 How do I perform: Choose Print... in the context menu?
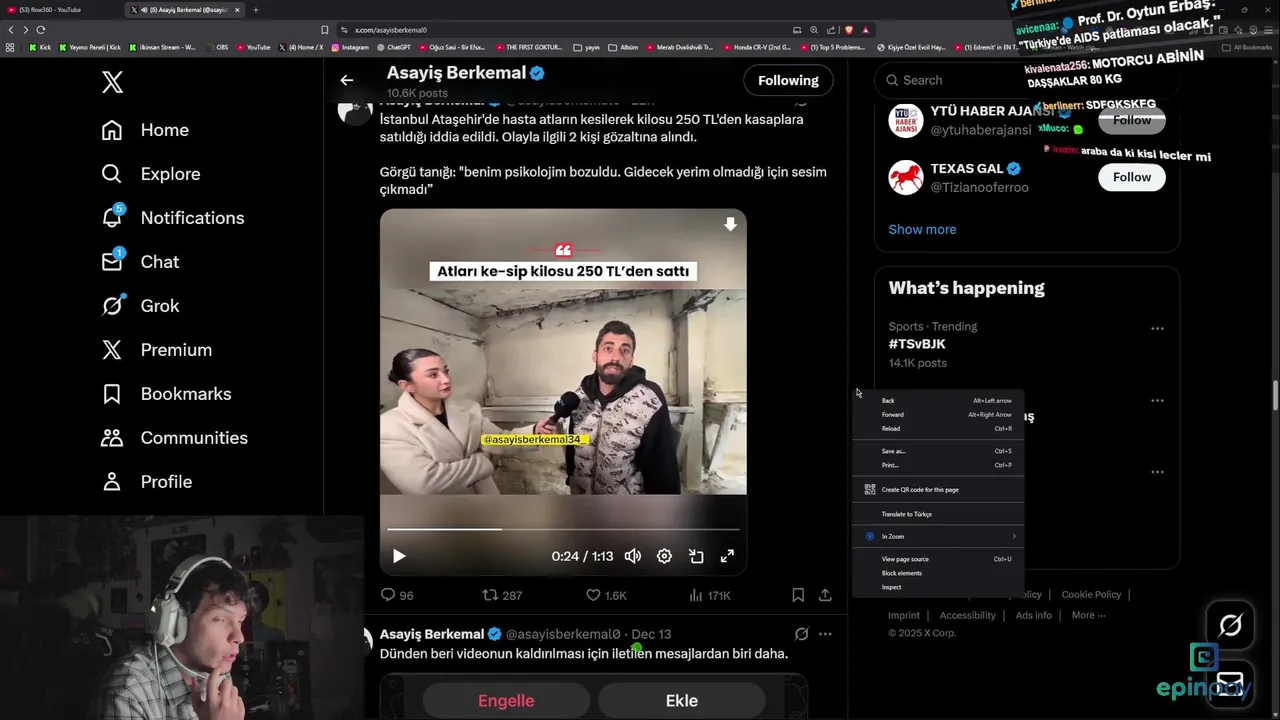coord(938,465)
